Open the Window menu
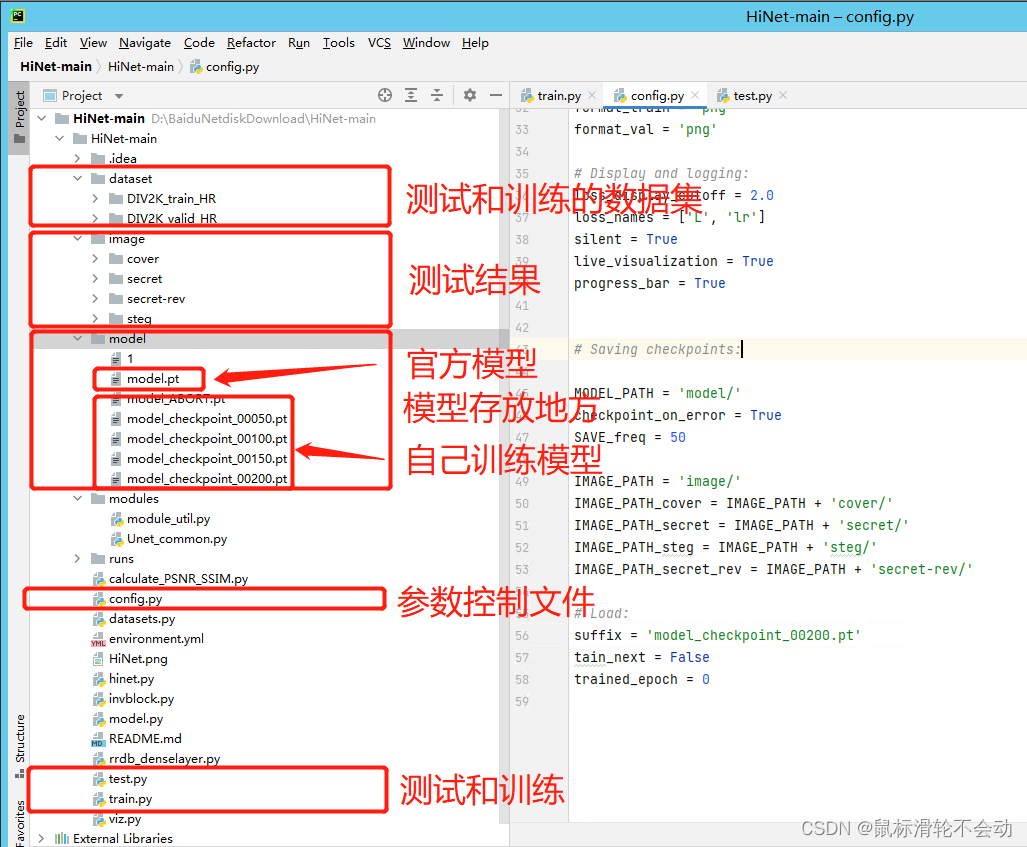Image resolution: width=1027 pixels, height=847 pixels. pos(426,43)
